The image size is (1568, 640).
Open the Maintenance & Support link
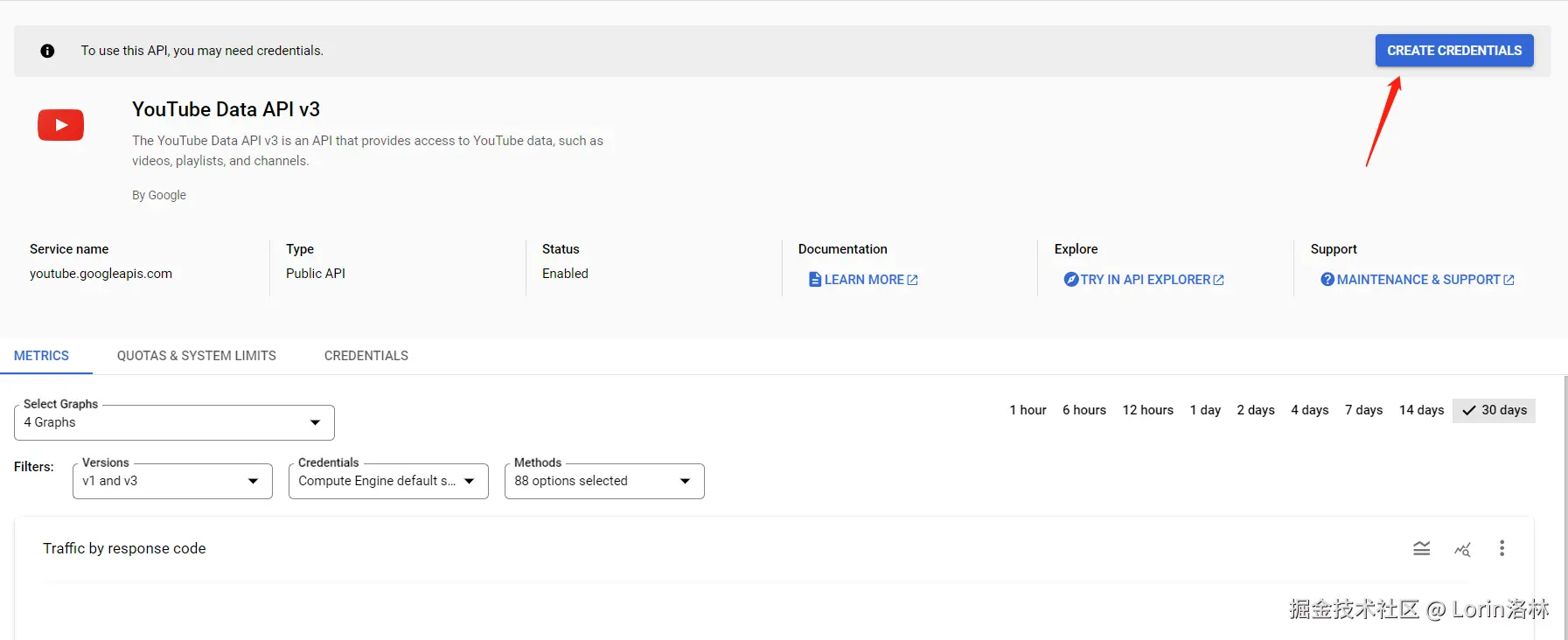1418,279
